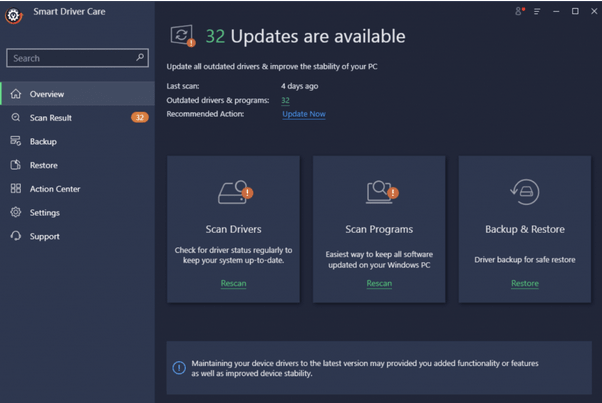Click the Settings gear icon
602x403 pixels.
[16, 212]
